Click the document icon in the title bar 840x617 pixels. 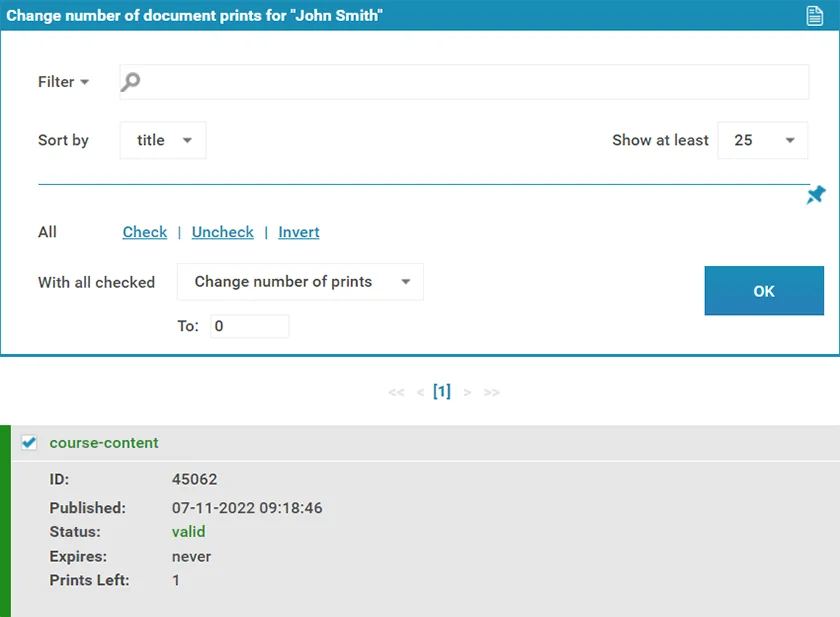pyautogui.click(x=815, y=16)
